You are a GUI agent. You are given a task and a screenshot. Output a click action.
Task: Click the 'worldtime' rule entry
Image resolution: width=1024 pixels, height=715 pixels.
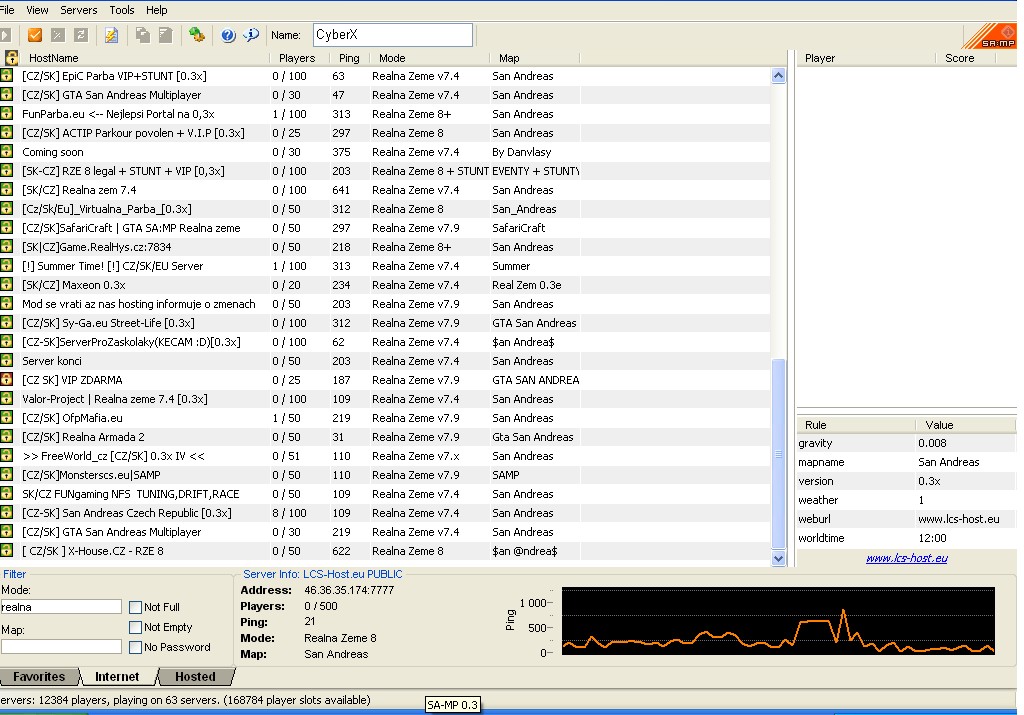(906, 538)
